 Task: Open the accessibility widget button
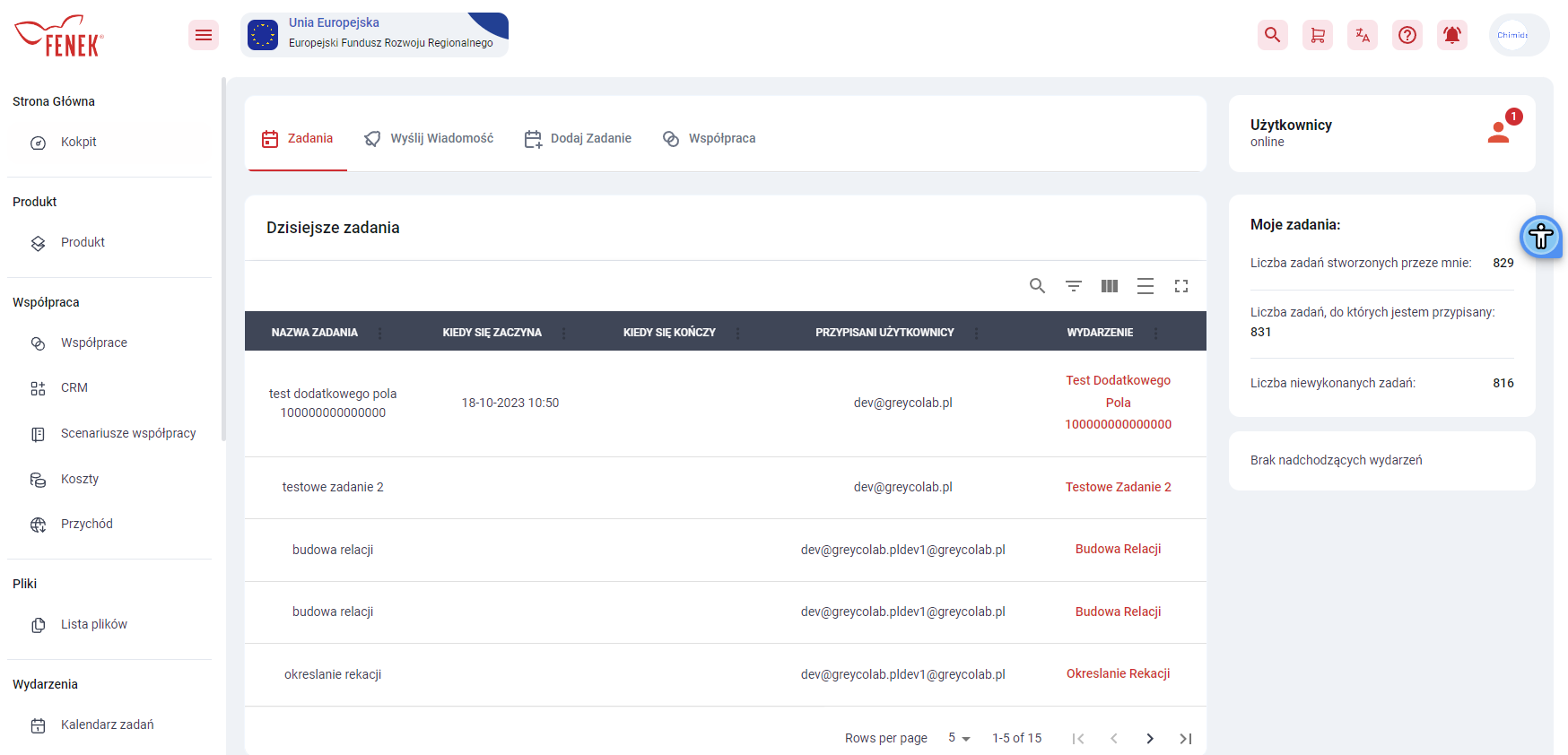(x=1541, y=237)
